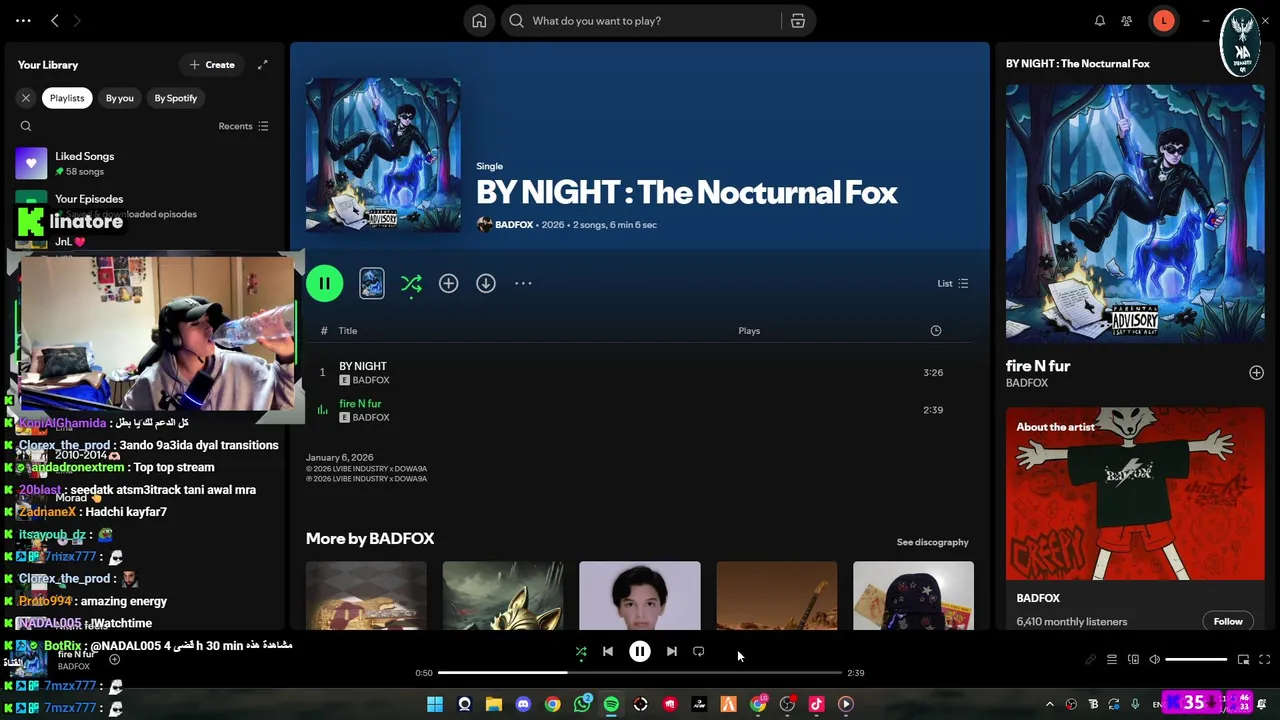This screenshot has width=1280, height=720.
Task: Pause the album with big green button
Action: coord(325,284)
